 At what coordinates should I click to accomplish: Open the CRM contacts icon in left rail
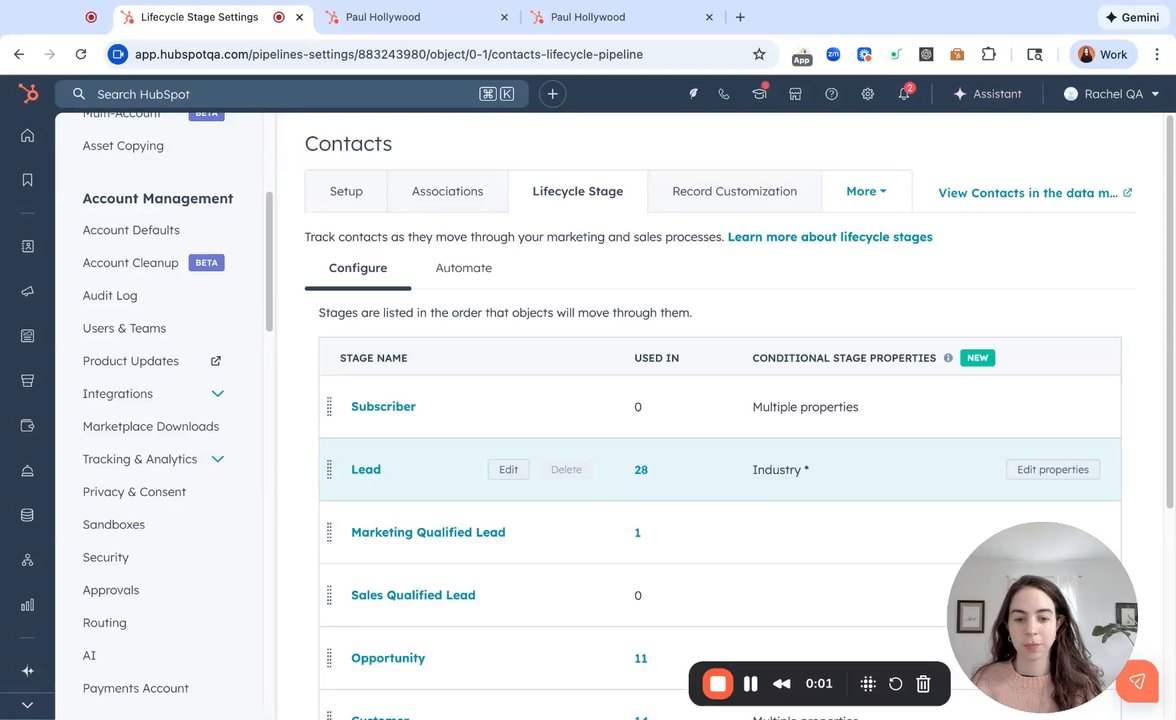[x=27, y=246]
